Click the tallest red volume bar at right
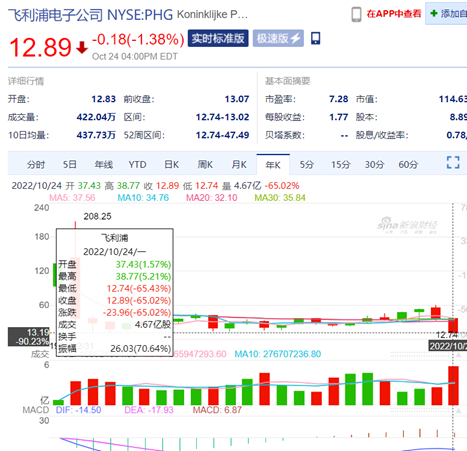The height and width of the screenshot is (451, 467). (453, 386)
